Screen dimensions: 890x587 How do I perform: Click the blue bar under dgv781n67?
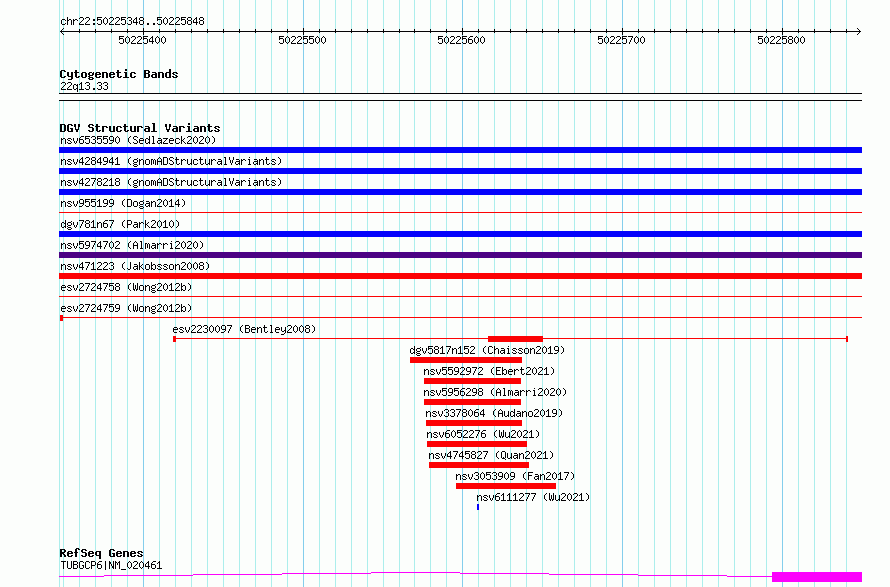tap(460, 234)
